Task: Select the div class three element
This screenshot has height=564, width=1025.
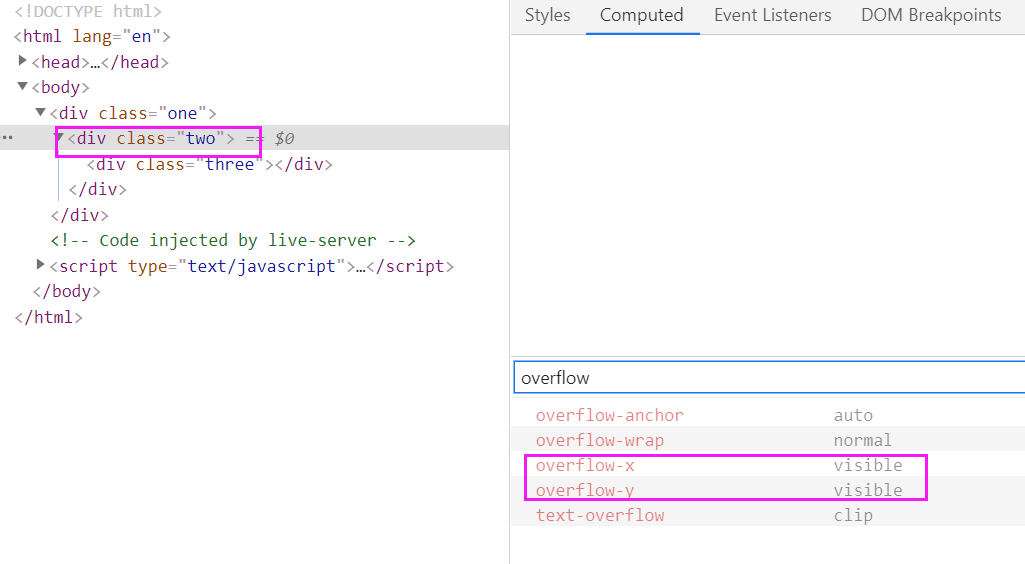Action: coord(209,164)
